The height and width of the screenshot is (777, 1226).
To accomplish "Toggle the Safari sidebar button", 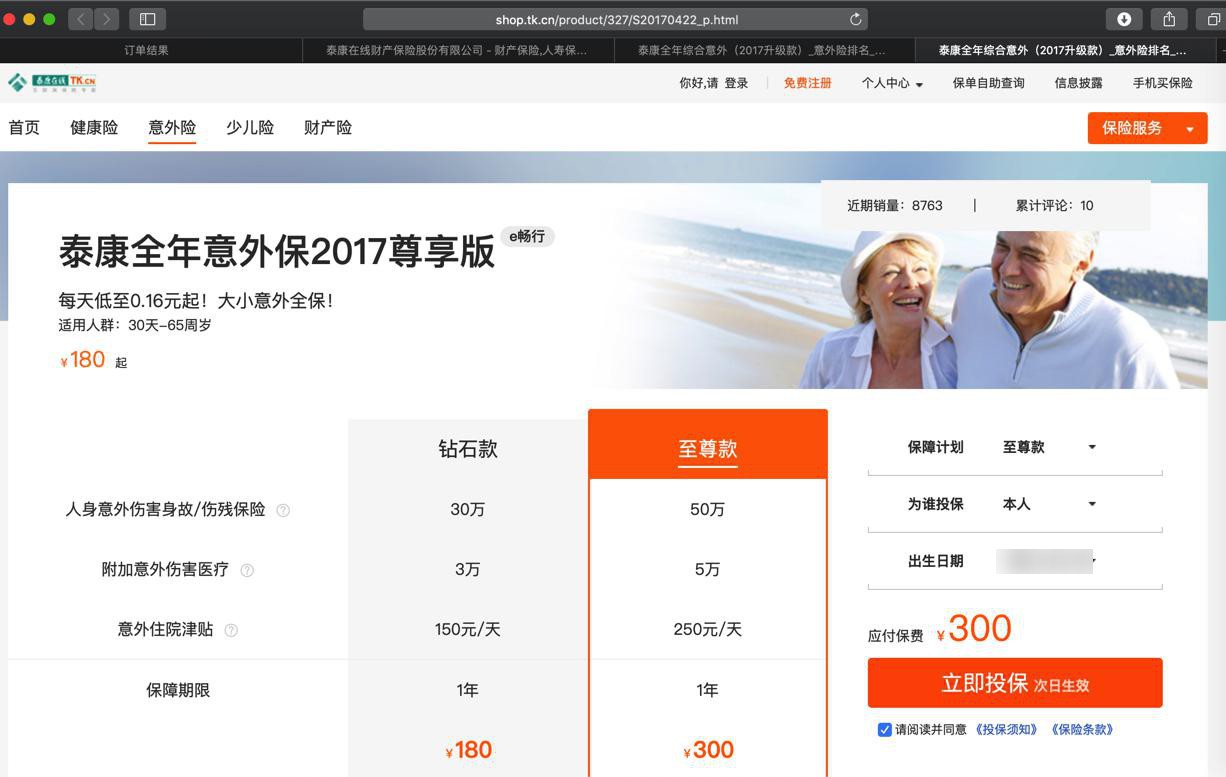I will (147, 19).
